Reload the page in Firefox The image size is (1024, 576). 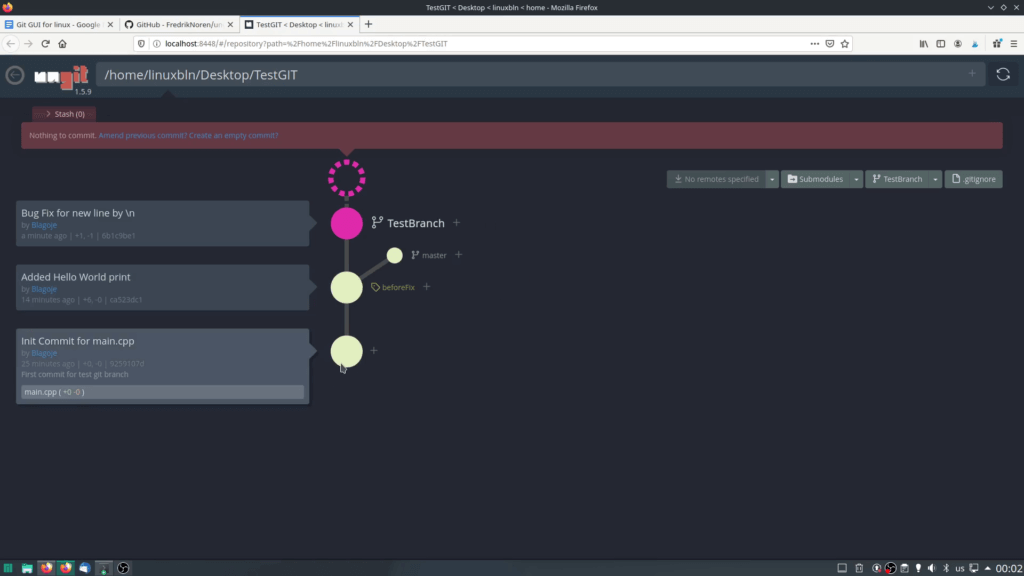point(45,44)
